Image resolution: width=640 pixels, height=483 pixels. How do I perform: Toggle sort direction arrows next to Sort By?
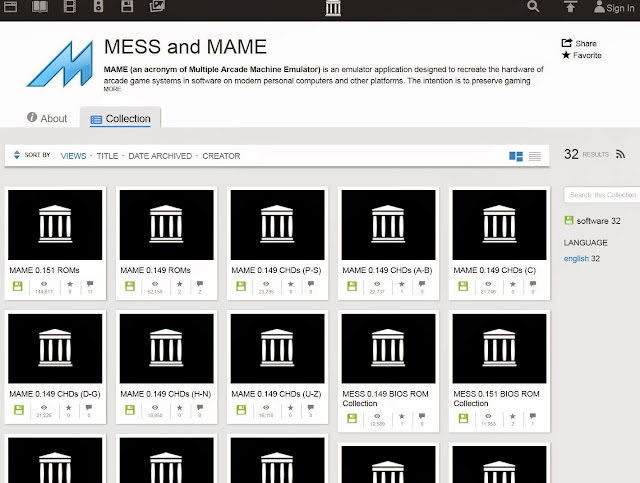tap(17, 155)
